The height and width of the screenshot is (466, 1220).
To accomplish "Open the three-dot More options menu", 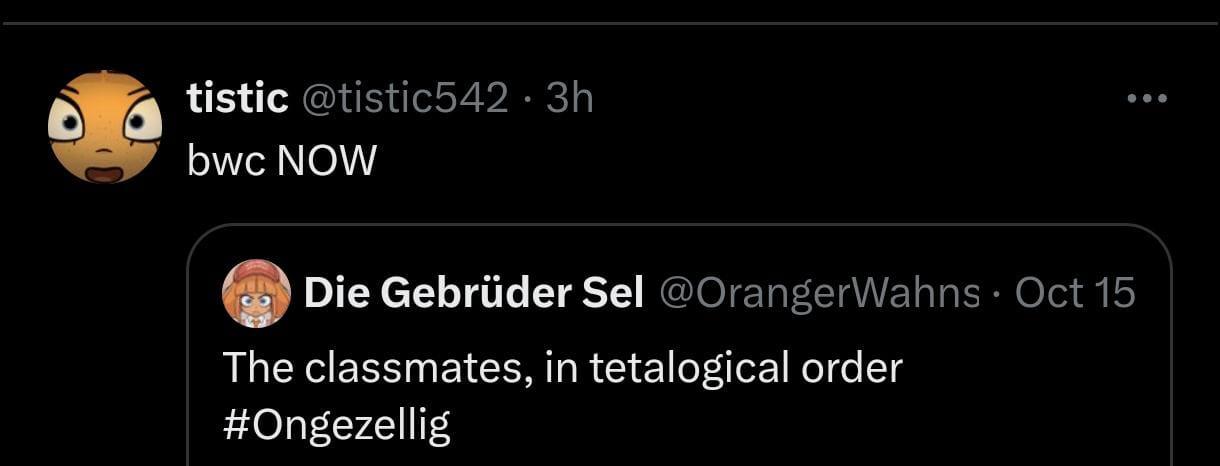I will coord(1147,99).
